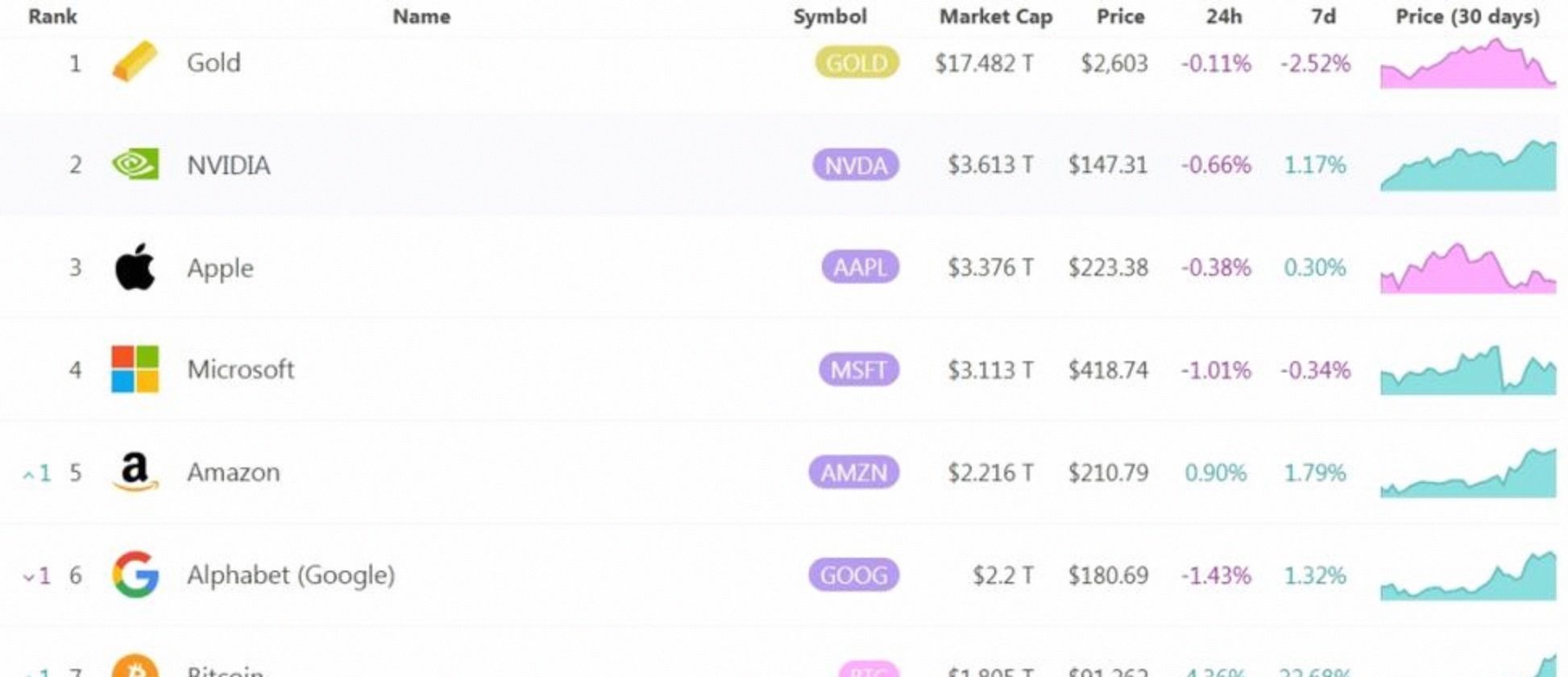
Task: Click Gold 7d change -2.52%
Action: pyautogui.click(x=1315, y=63)
